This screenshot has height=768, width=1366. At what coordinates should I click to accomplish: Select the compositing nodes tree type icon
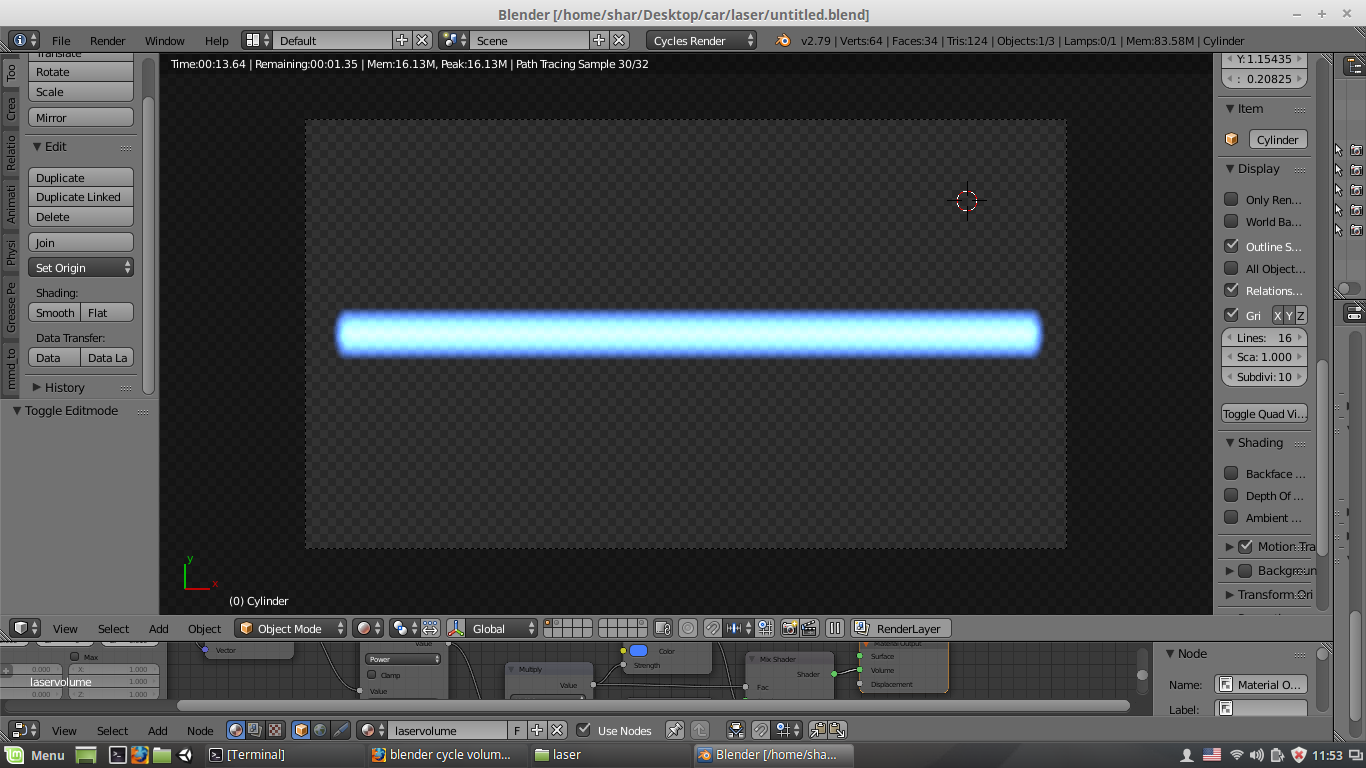[255, 730]
